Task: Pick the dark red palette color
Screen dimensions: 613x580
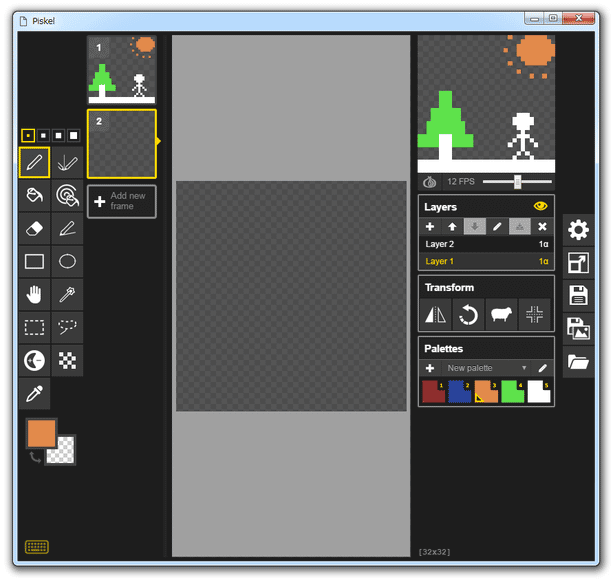Action: click(434, 392)
